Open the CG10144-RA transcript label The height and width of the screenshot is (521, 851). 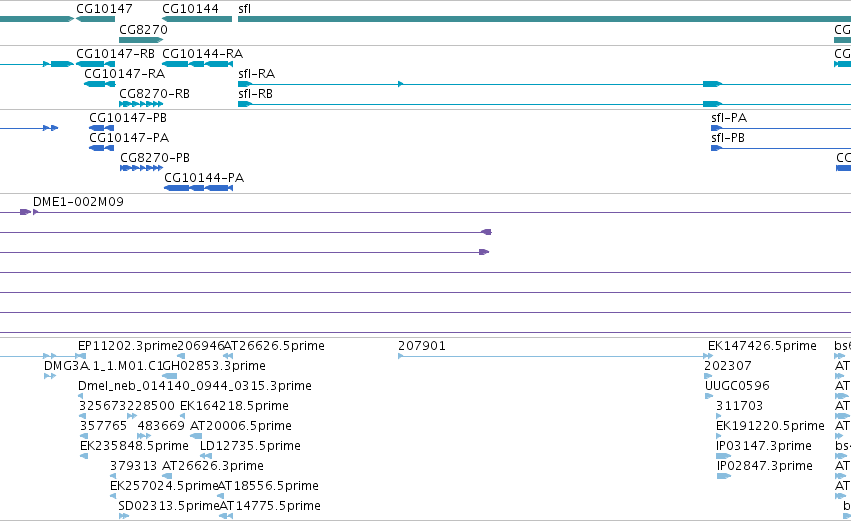(x=202, y=54)
